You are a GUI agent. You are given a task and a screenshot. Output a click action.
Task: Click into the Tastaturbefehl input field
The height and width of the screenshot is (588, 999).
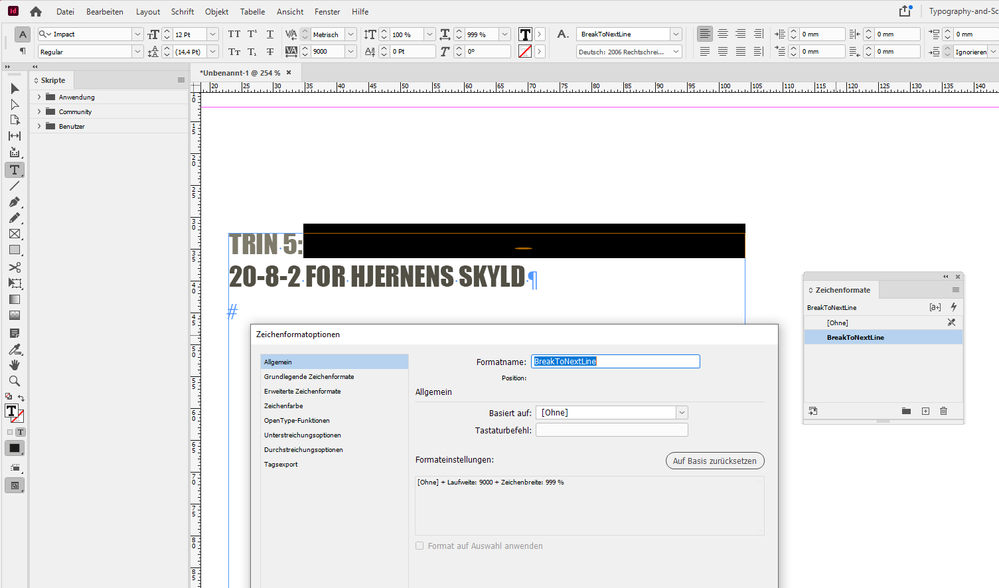click(x=612, y=430)
